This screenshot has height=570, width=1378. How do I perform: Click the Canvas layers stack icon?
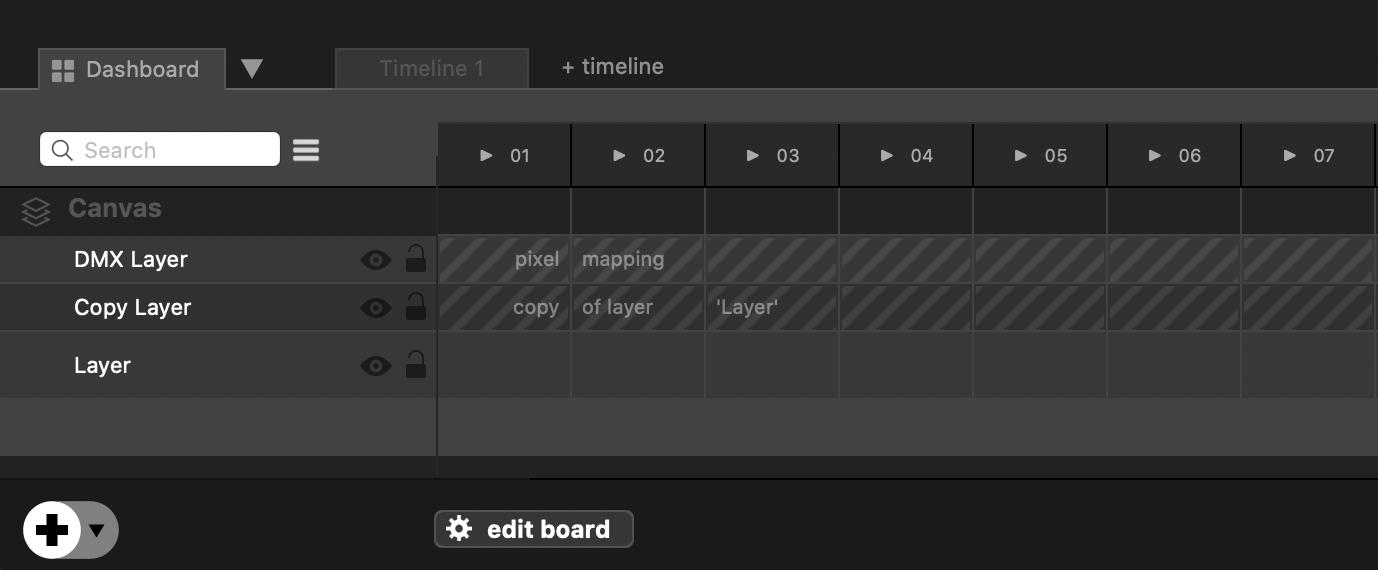[36, 211]
